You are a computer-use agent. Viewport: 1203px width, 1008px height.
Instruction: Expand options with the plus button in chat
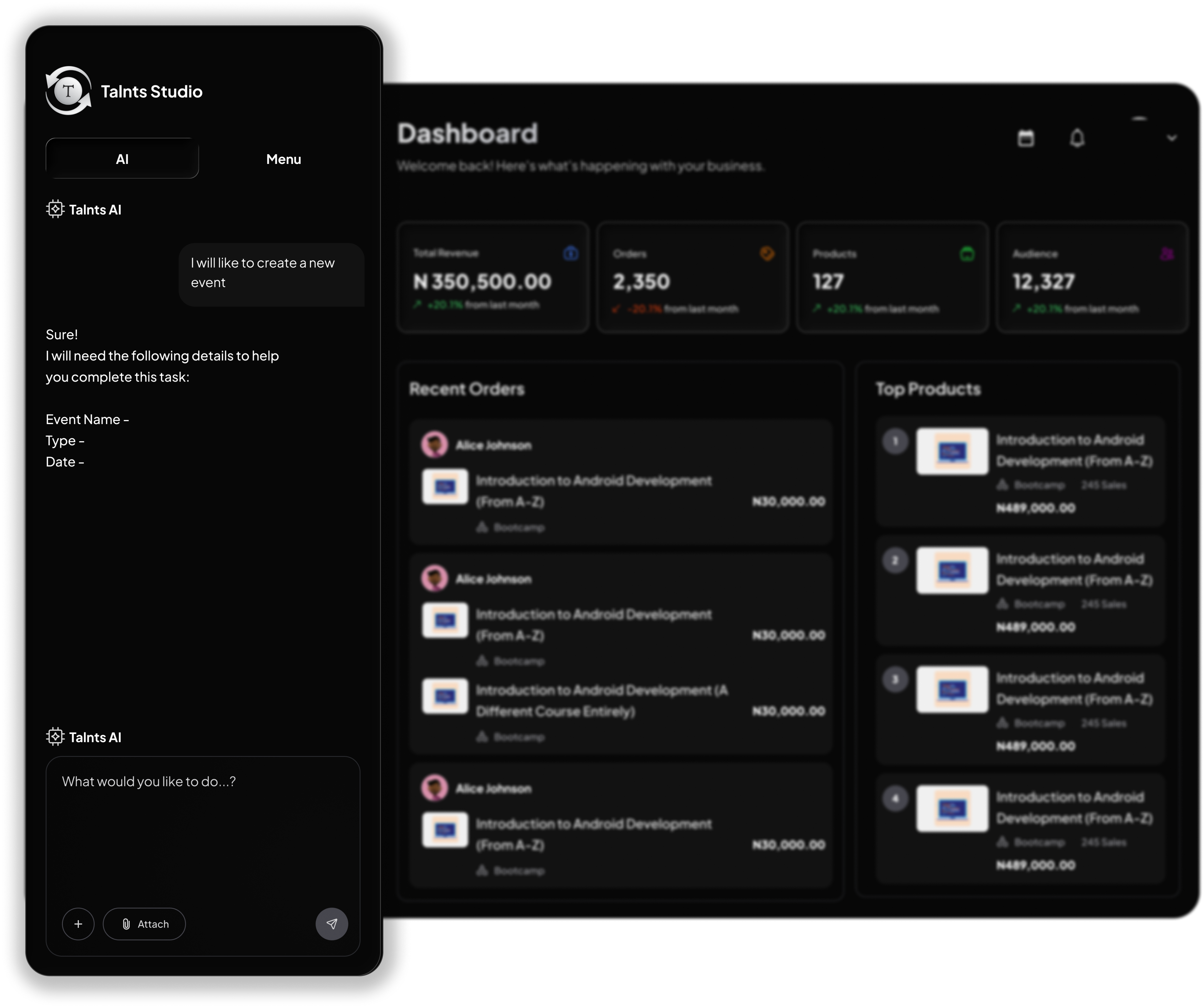pos(78,923)
